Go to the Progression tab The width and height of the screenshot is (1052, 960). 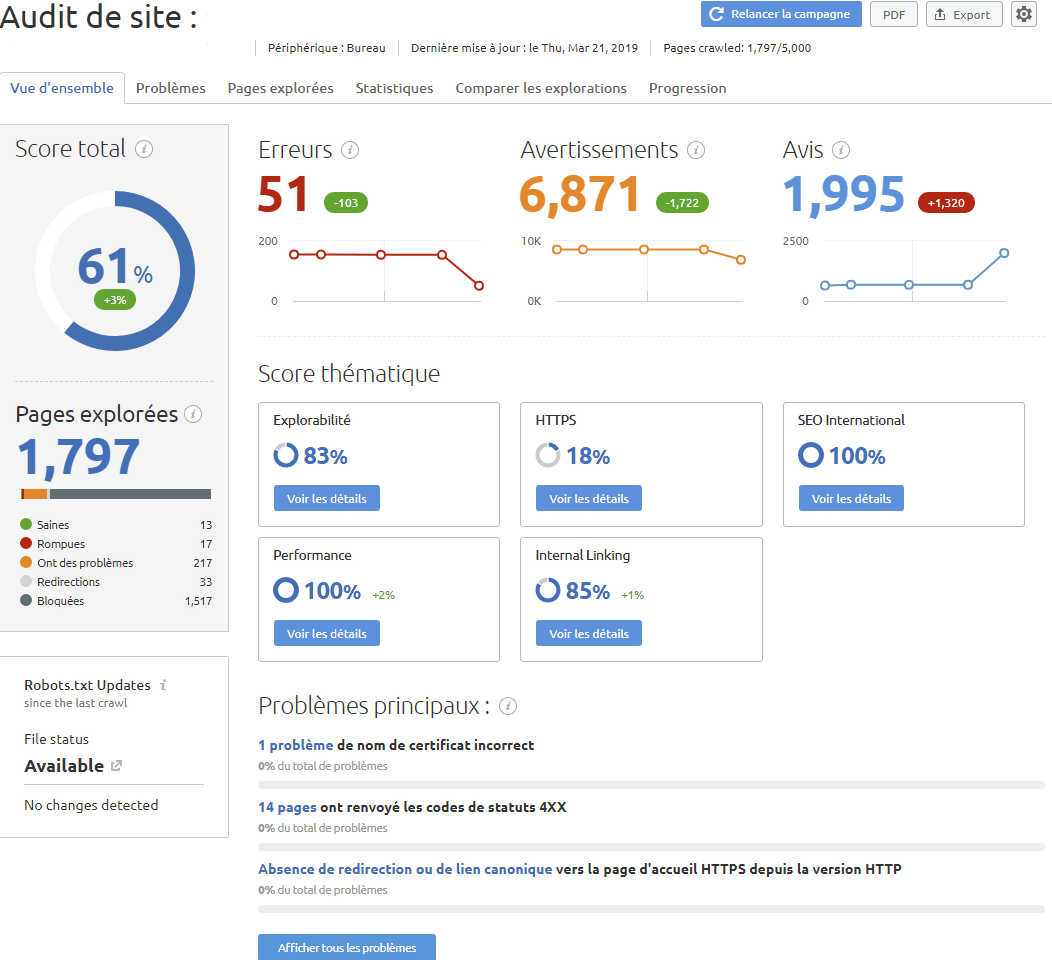click(x=687, y=88)
